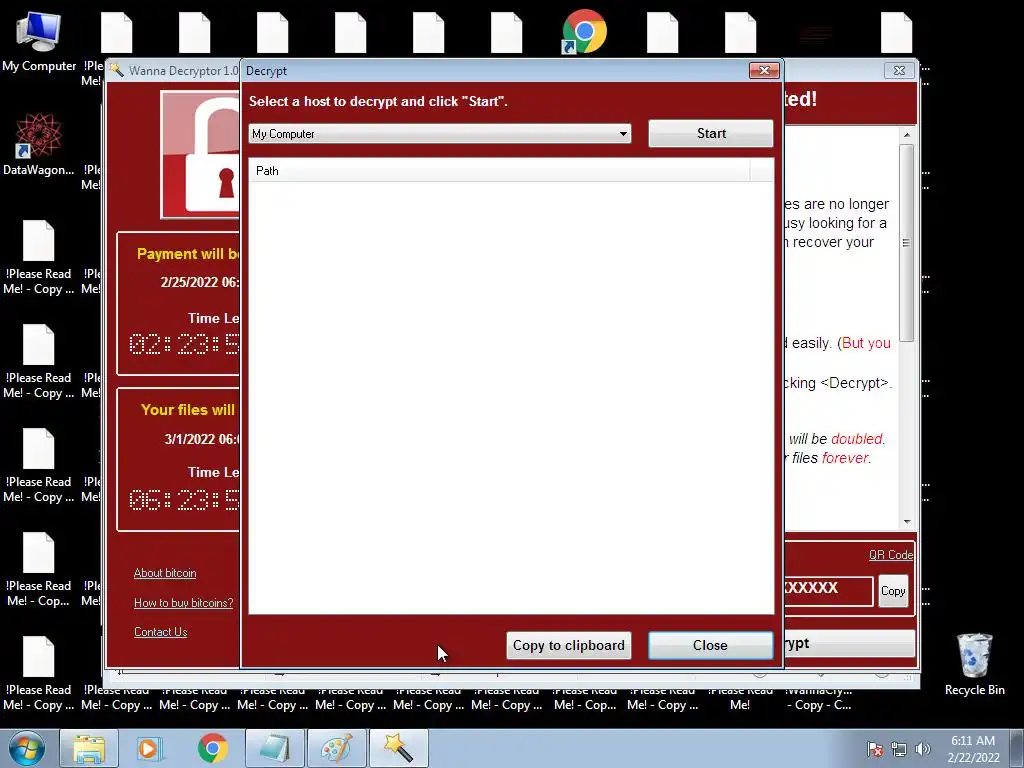Select the top-left !Please Read Me! - Copy file
1024x768 pixels.
[39, 258]
